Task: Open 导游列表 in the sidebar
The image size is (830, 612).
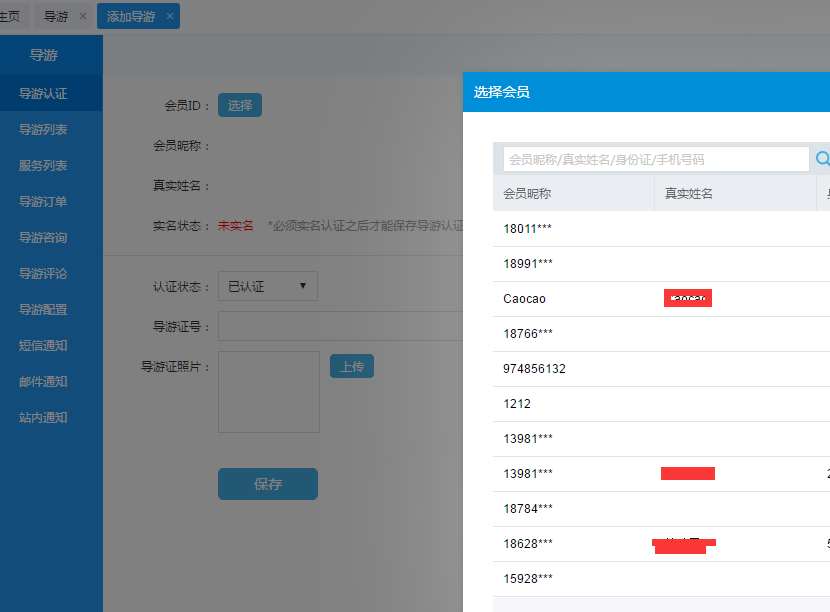Action: (43, 129)
